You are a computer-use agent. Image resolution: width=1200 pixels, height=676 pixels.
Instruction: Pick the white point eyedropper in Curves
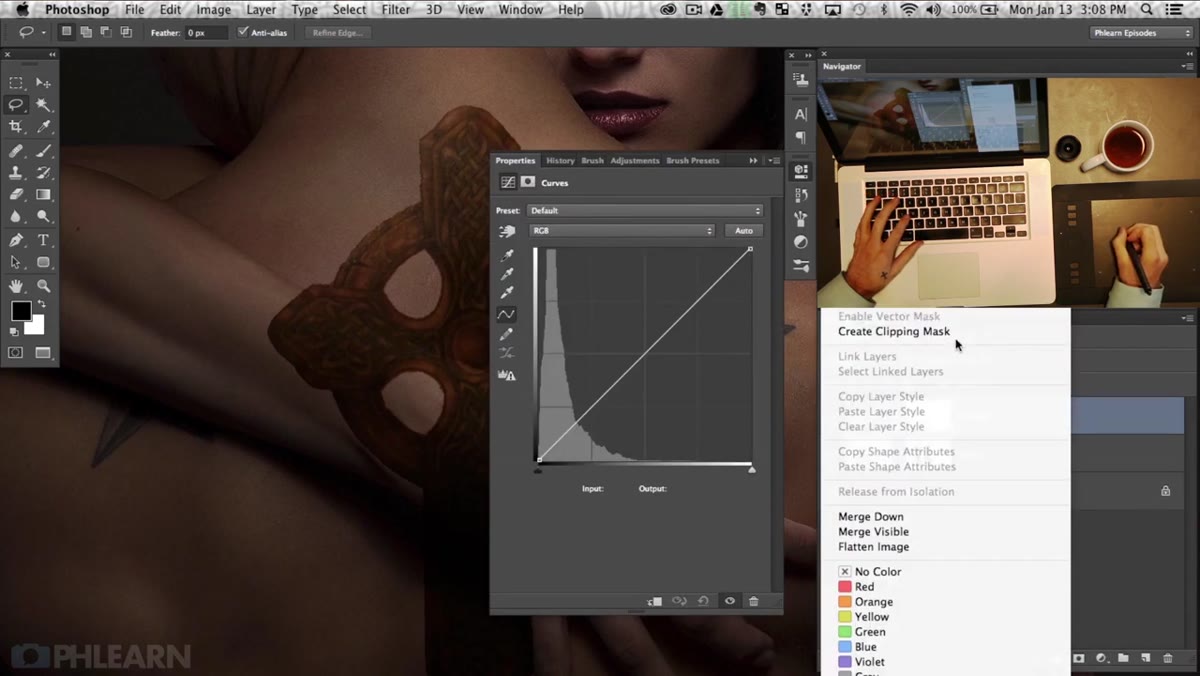[x=507, y=293]
